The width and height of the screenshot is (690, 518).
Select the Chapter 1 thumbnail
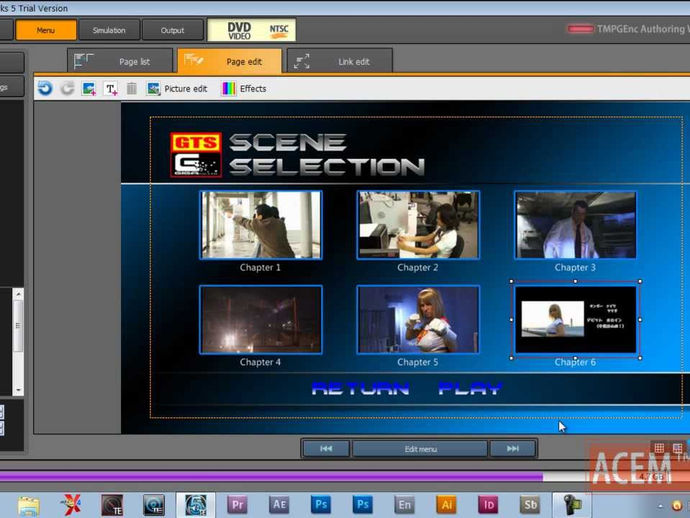pyautogui.click(x=261, y=225)
